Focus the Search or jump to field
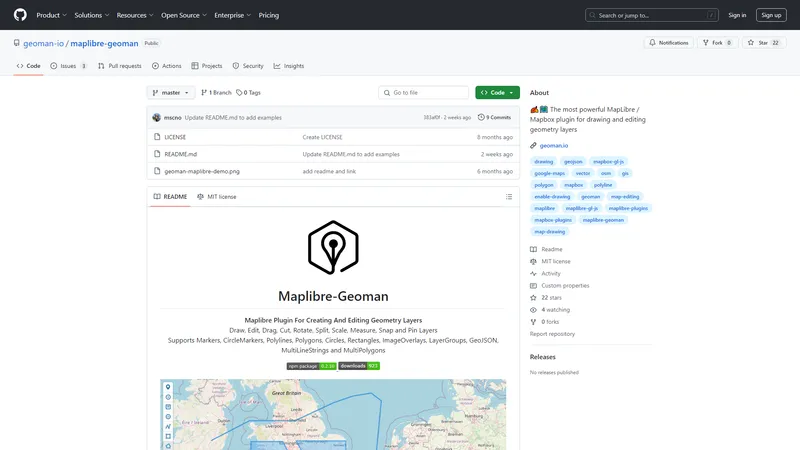This screenshot has width=800, height=450. point(652,15)
